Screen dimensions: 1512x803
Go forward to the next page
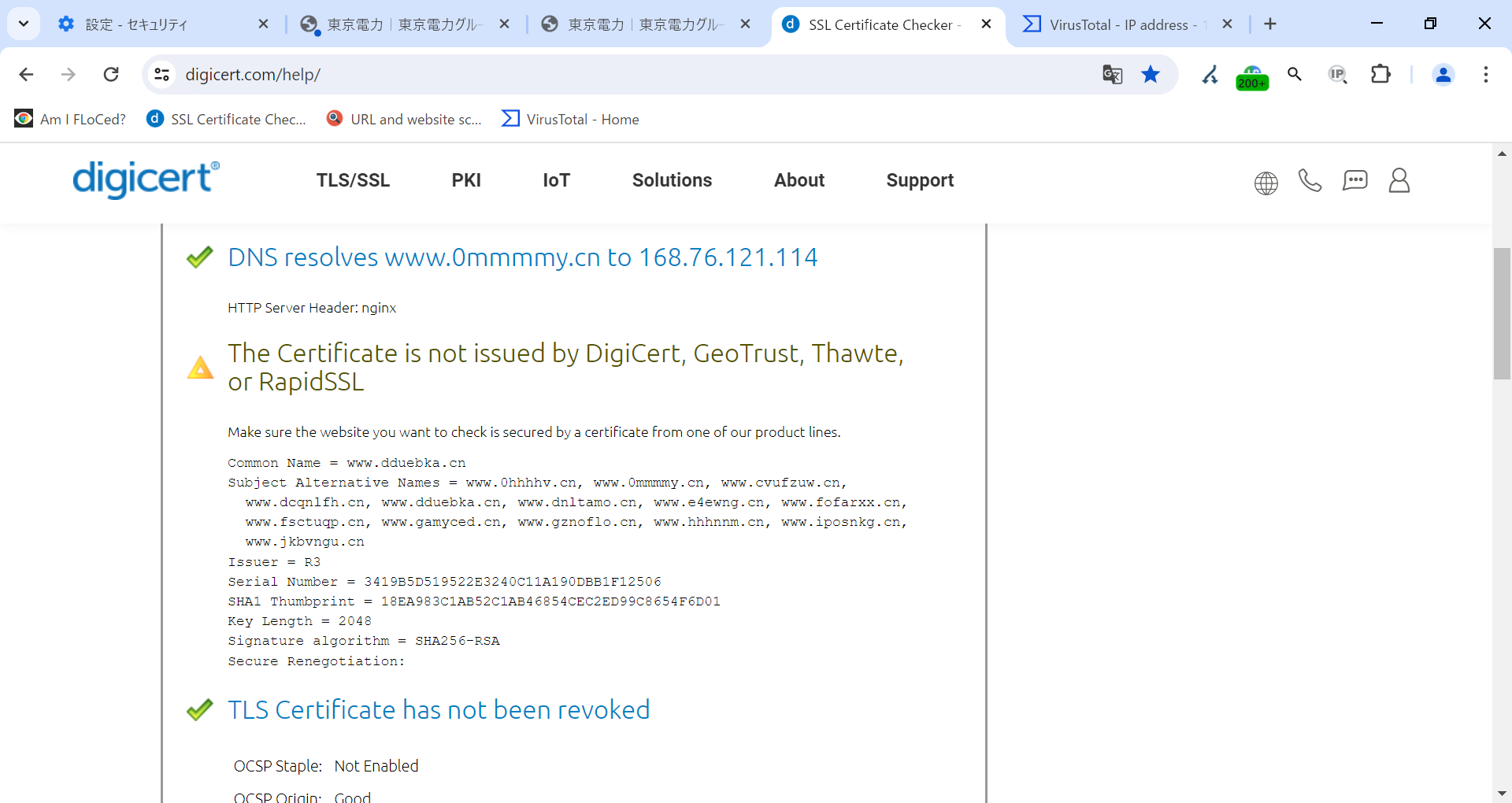[69, 75]
